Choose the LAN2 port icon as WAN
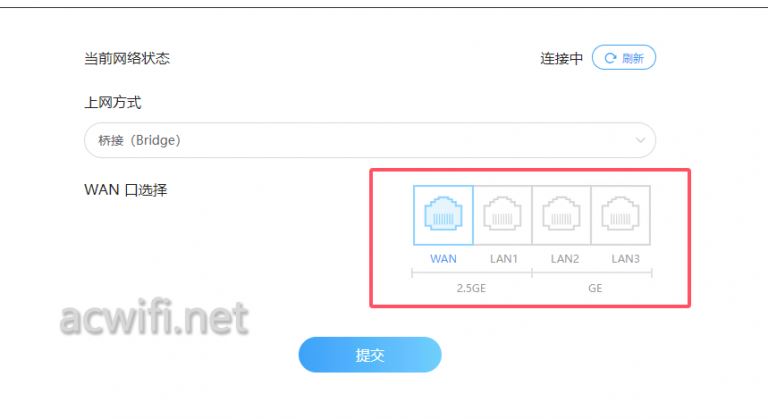 561,215
